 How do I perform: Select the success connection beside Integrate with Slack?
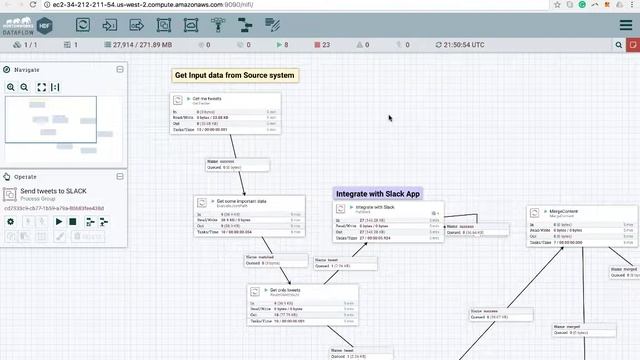tap(477, 229)
